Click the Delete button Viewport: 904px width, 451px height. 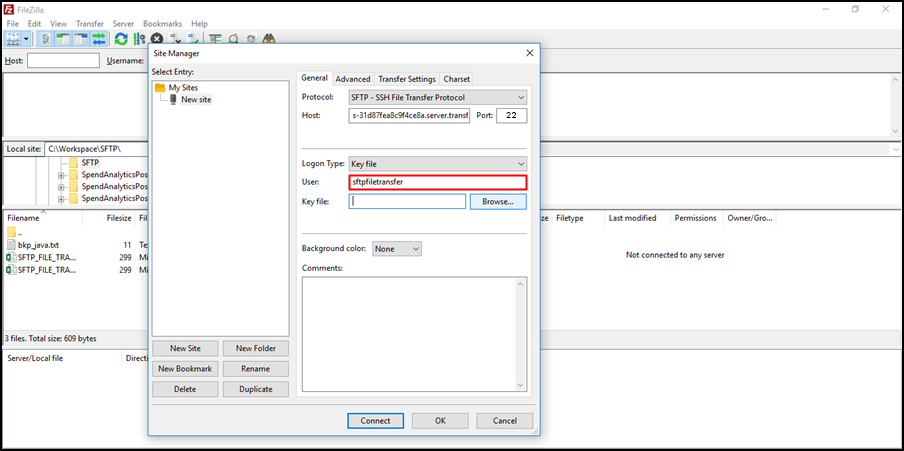186,389
